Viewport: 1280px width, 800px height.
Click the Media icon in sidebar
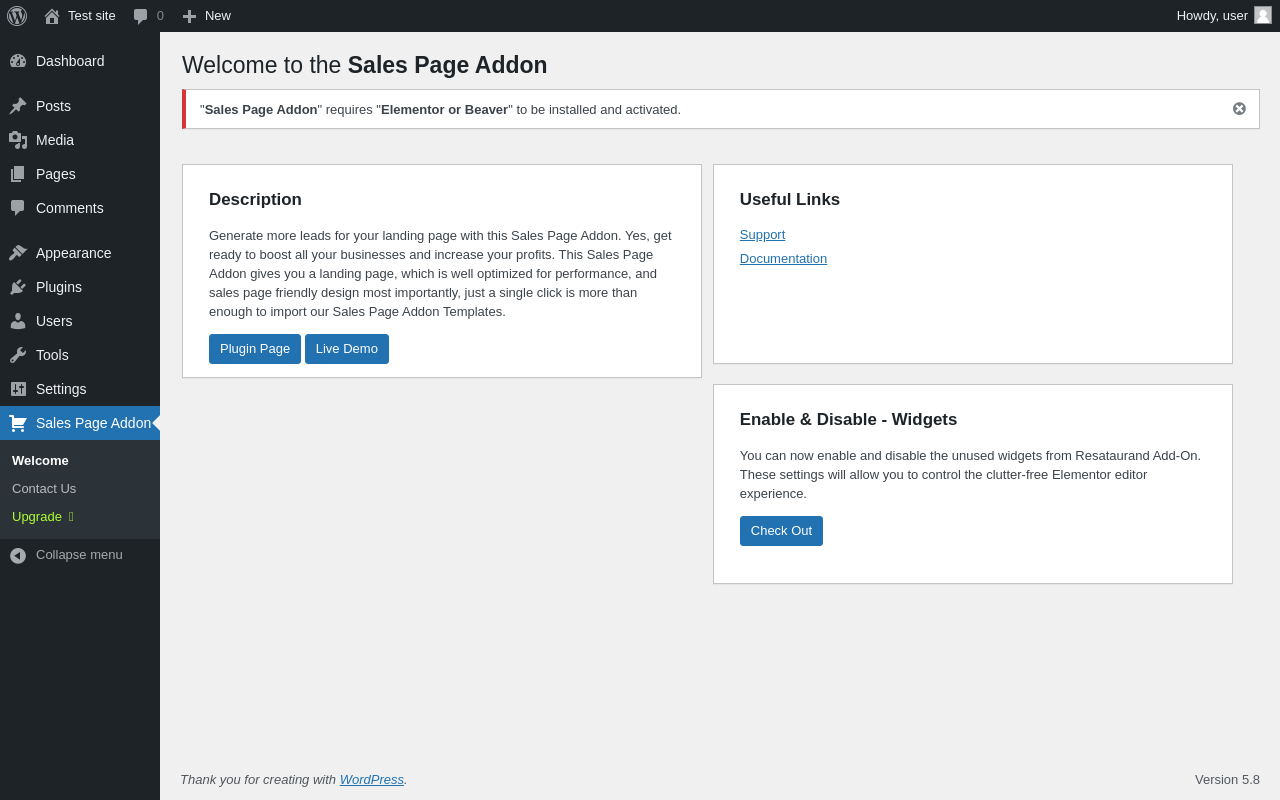pos(18,140)
